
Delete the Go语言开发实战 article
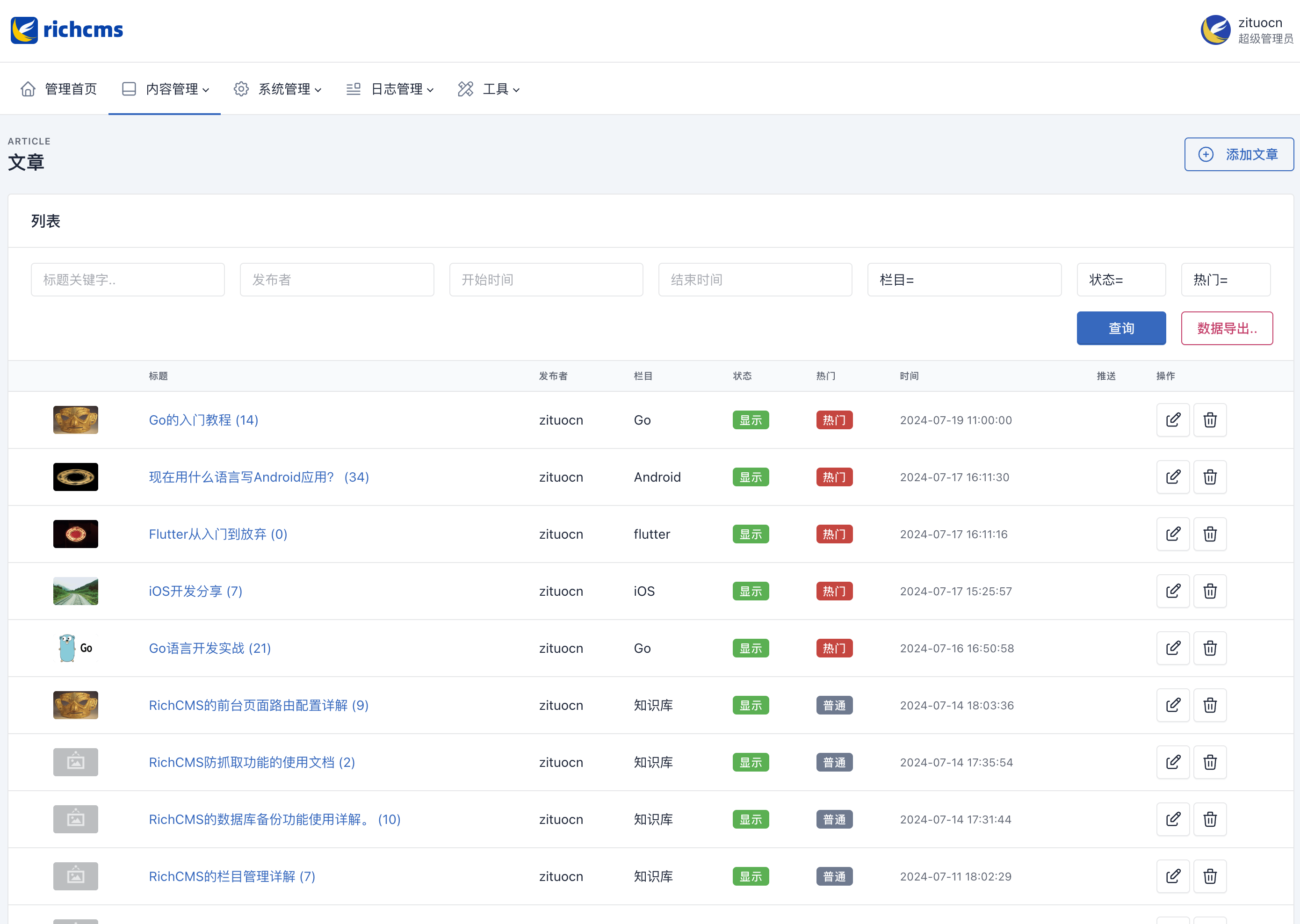click(1210, 648)
